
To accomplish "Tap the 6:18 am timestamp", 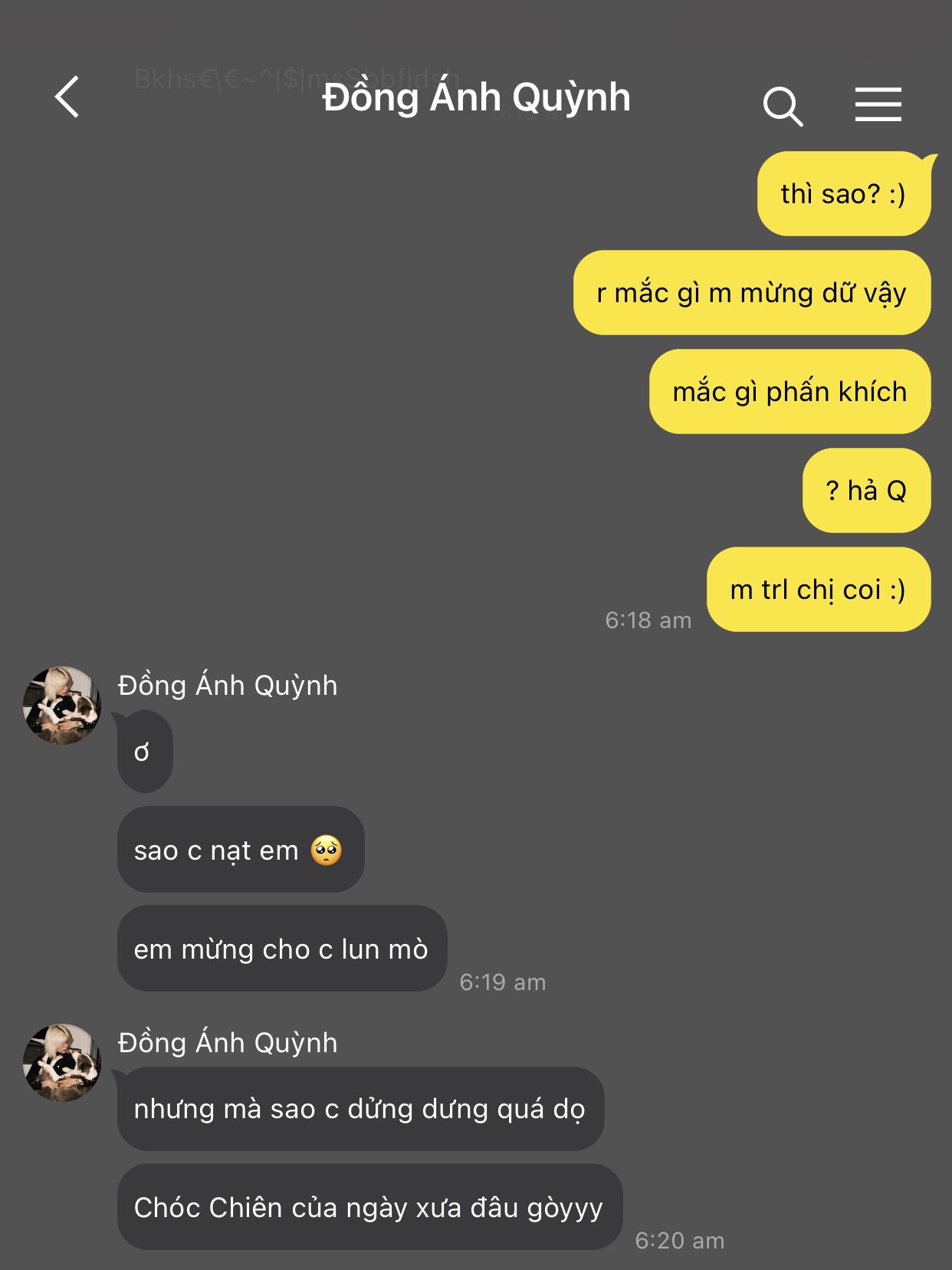I will [x=648, y=620].
